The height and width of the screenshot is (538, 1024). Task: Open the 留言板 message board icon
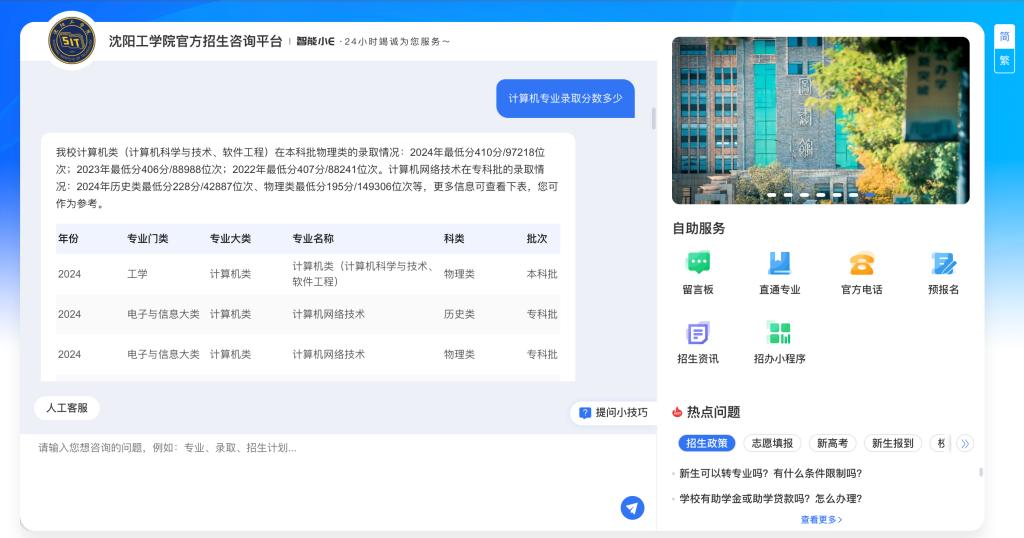coord(697,264)
